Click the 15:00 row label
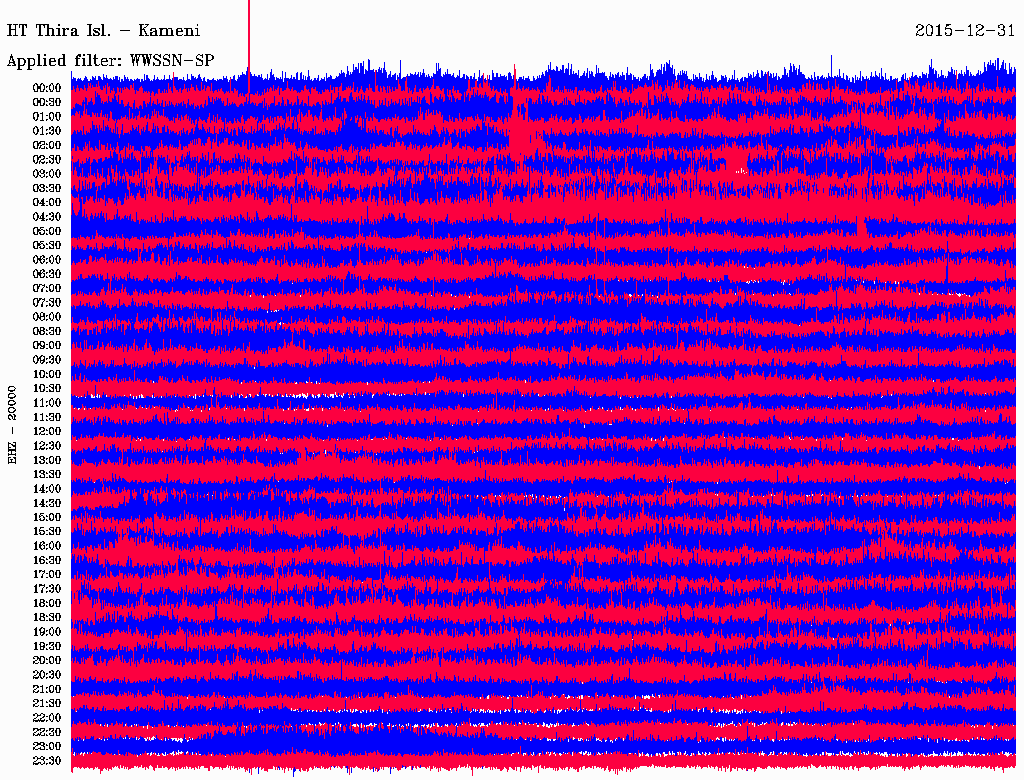The width and height of the screenshot is (1024, 780). [x=47, y=517]
